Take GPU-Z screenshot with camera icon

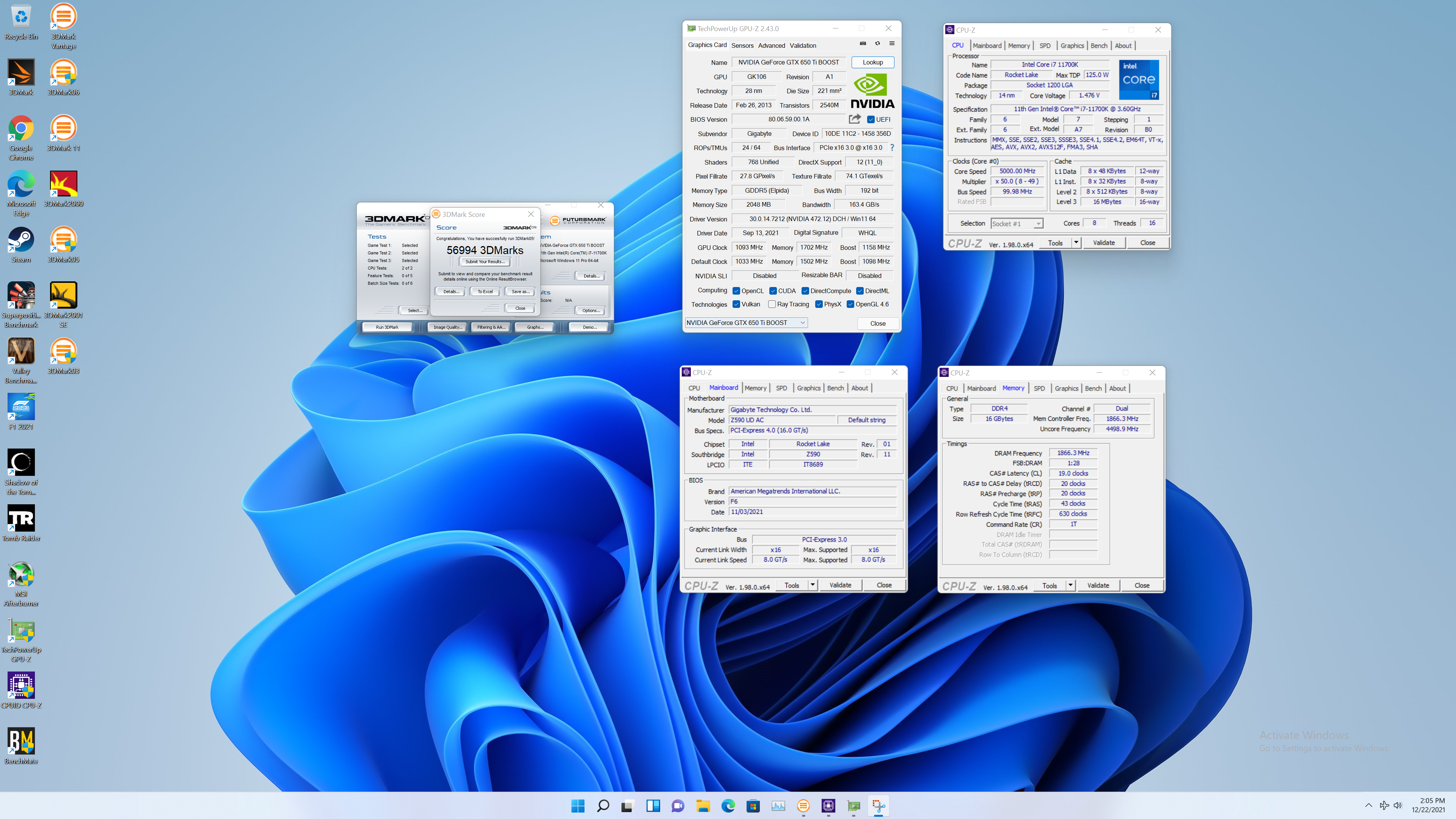coord(863,44)
